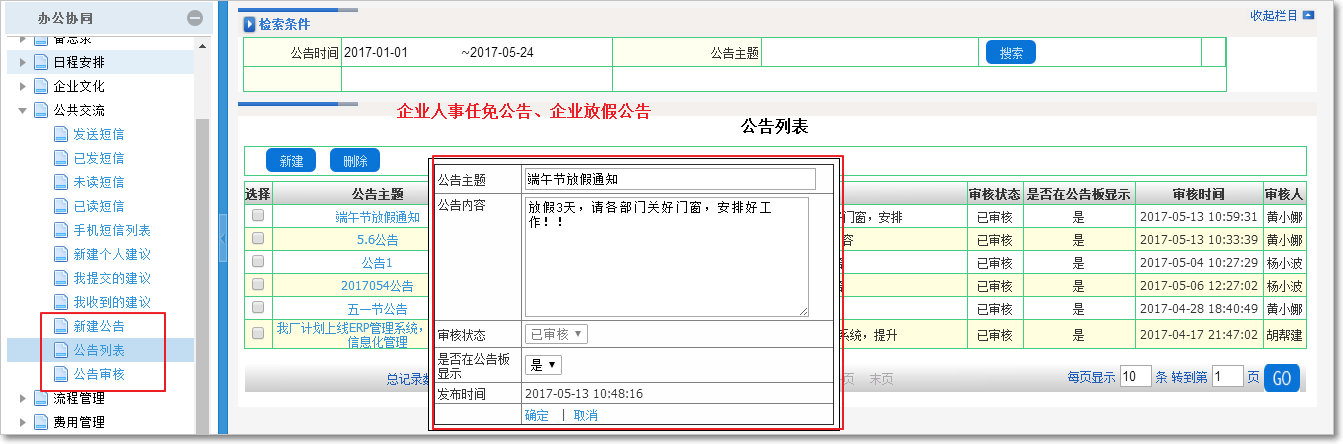Screen dimensions: 1343x444
Task: Click the page icon beside 未读短信
Action: 61,182
